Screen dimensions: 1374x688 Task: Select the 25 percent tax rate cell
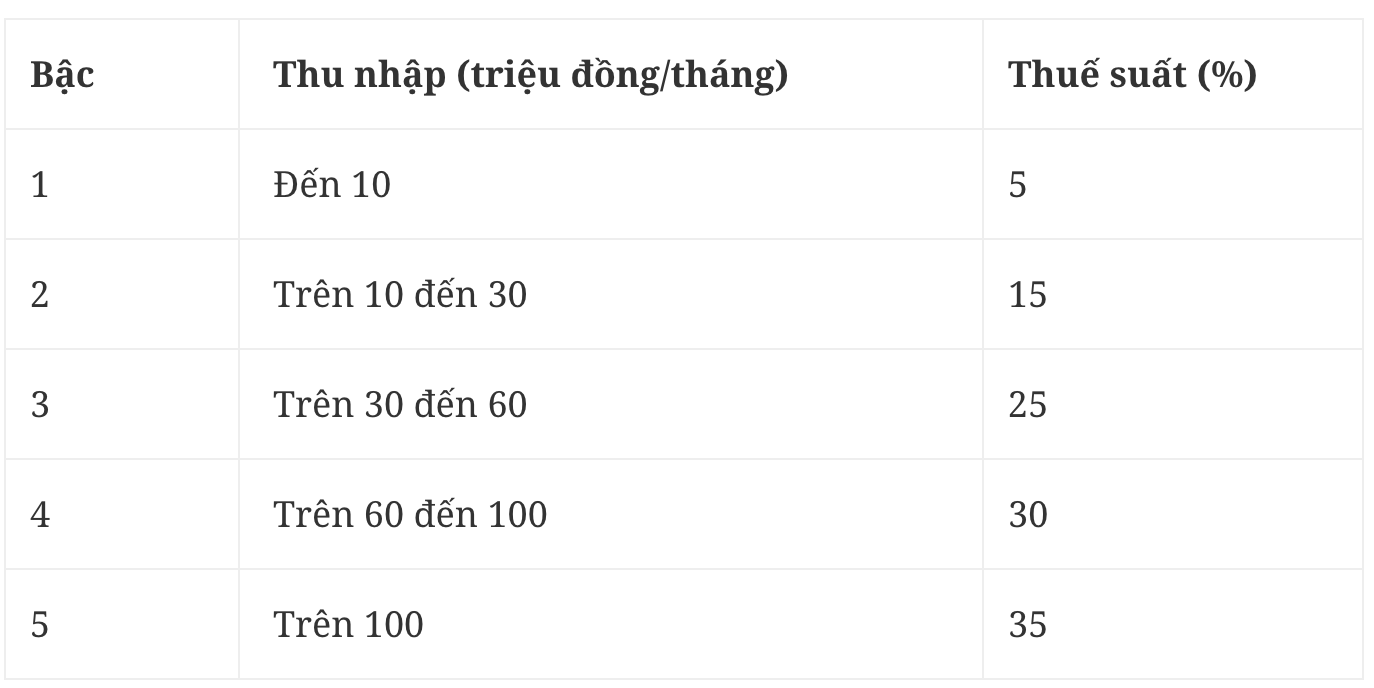point(1027,405)
